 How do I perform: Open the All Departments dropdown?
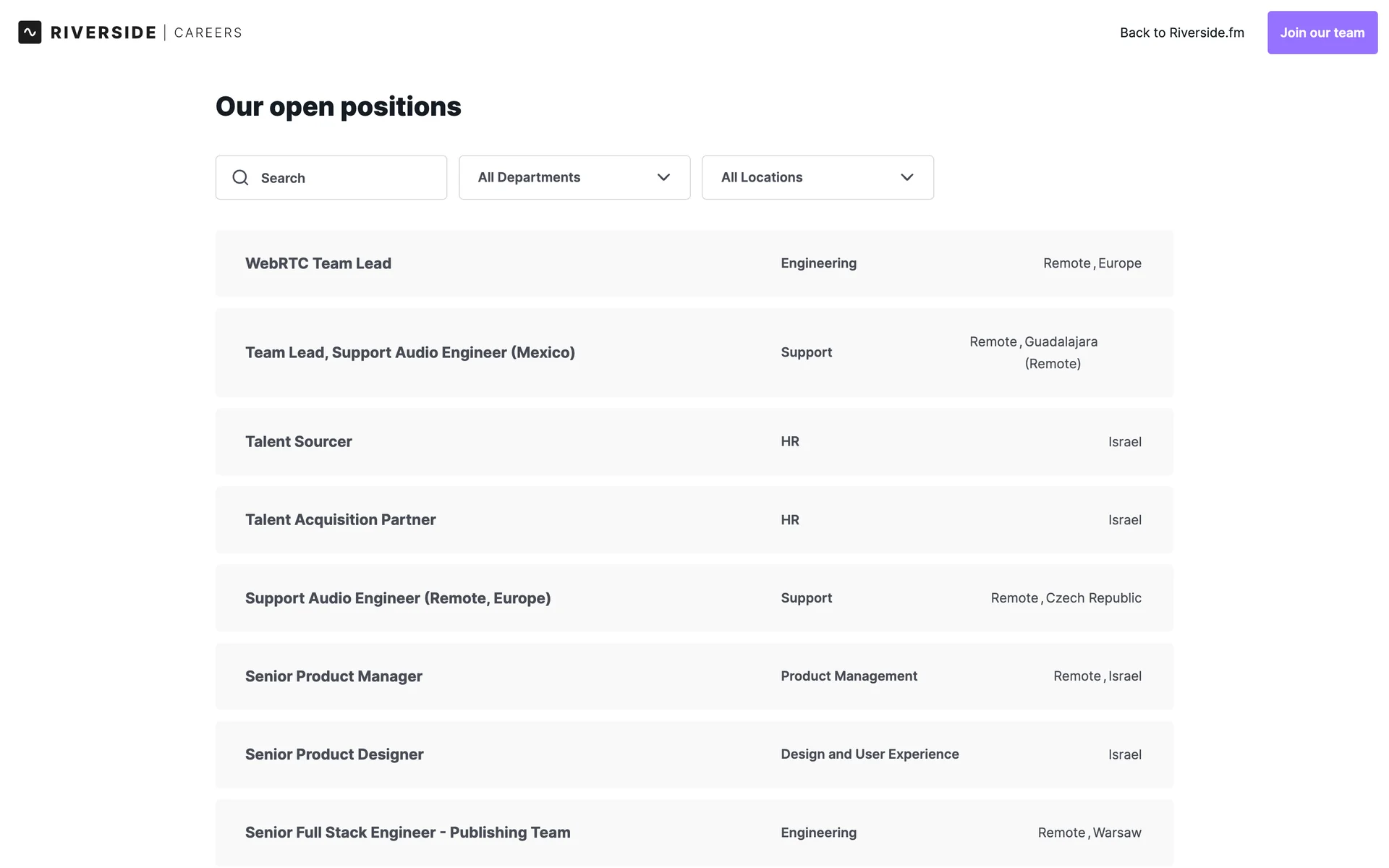tap(574, 177)
